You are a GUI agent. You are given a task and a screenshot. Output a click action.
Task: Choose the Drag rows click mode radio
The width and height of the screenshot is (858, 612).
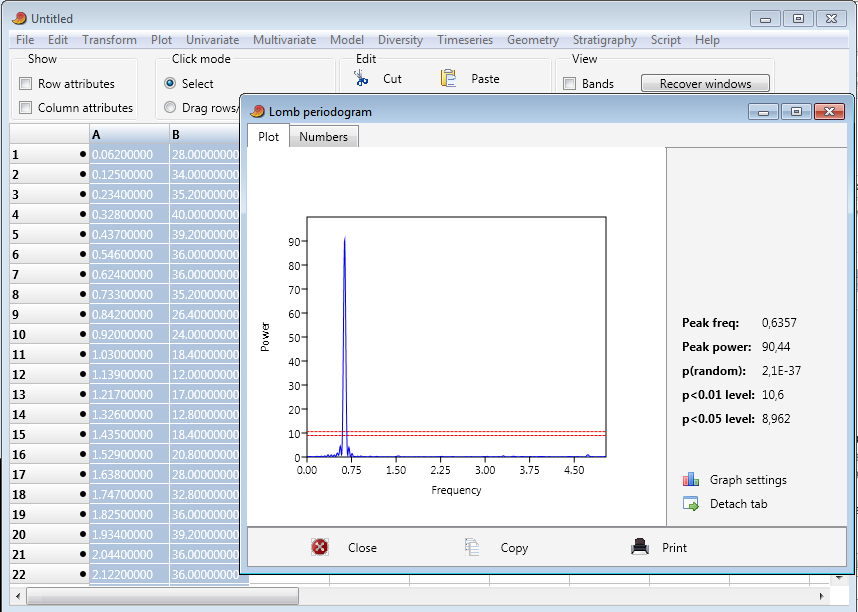click(x=170, y=107)
